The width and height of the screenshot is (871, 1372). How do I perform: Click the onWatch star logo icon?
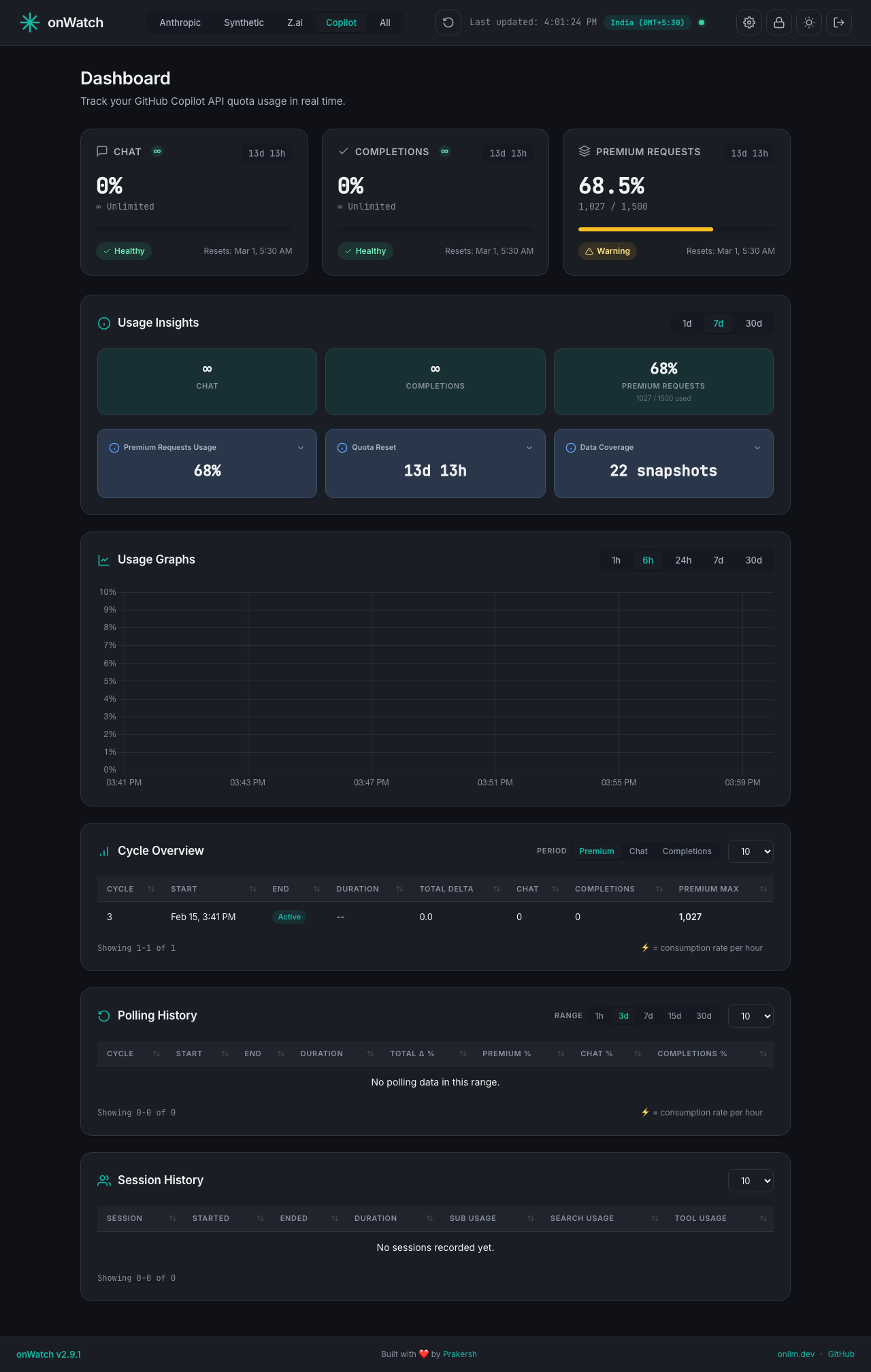pos(30,22)
